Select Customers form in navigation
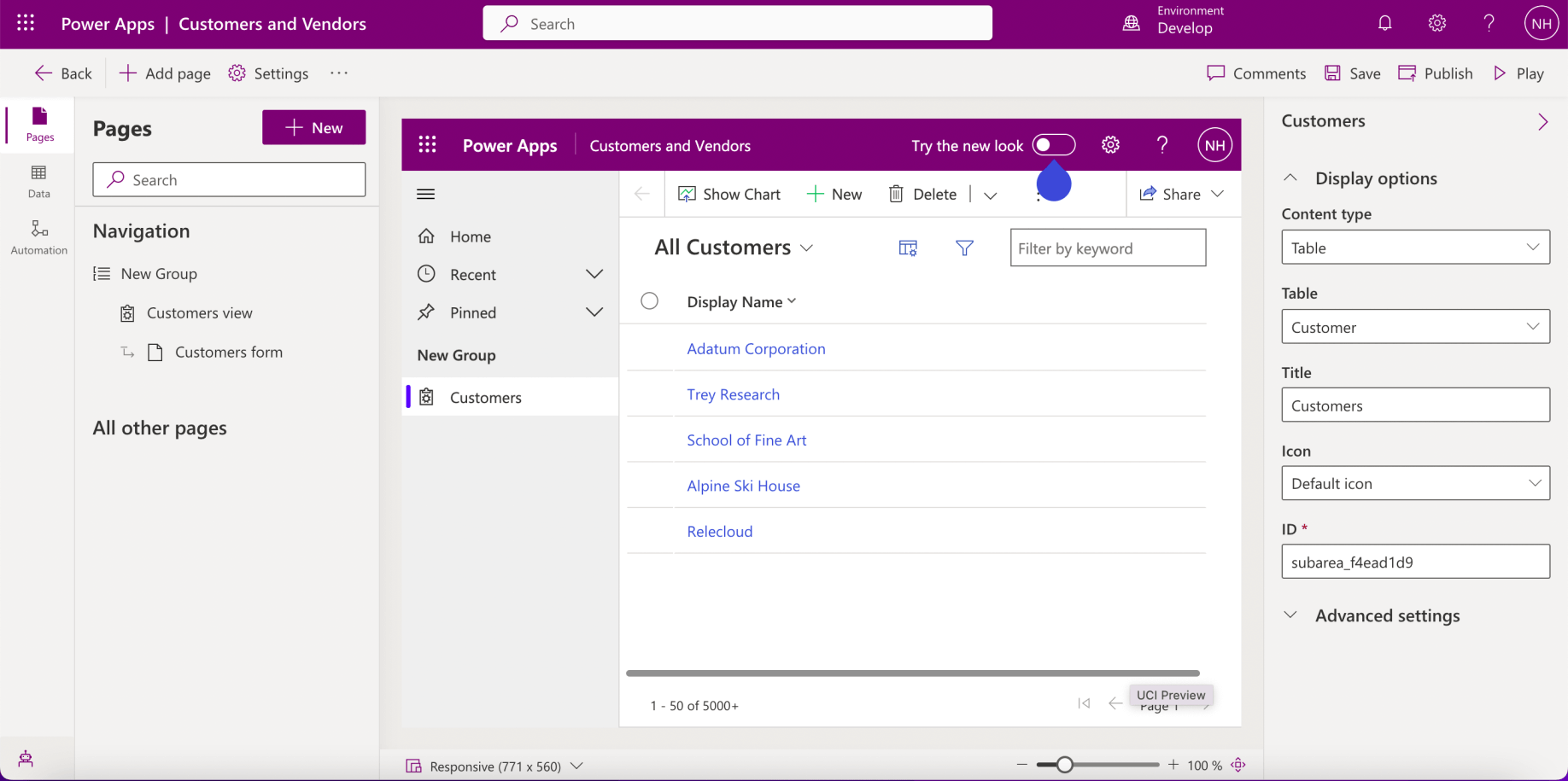The width and height of the screenshot is (1568, 781). (228, 353)
